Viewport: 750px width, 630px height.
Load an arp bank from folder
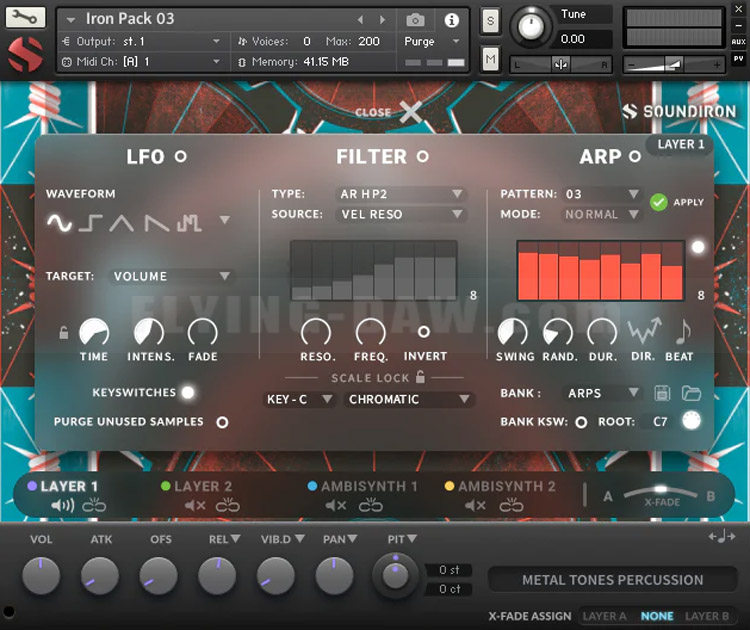click(x=691, y=393)
